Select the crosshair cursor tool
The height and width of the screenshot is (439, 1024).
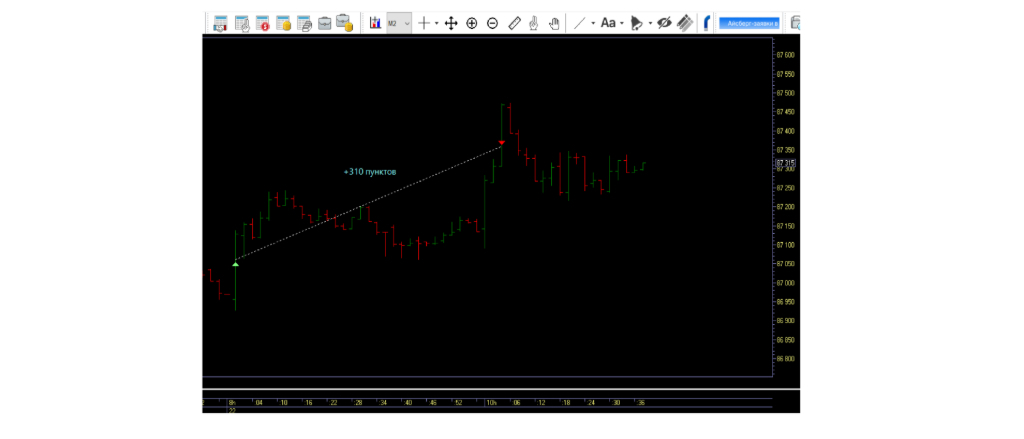[x=424, y=23]
